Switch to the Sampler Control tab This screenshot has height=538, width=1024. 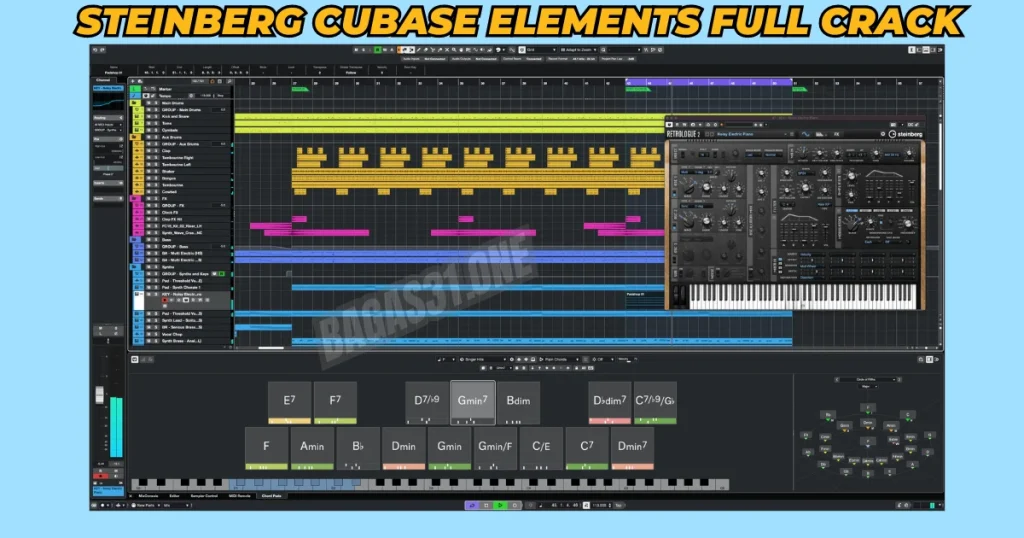204,496
